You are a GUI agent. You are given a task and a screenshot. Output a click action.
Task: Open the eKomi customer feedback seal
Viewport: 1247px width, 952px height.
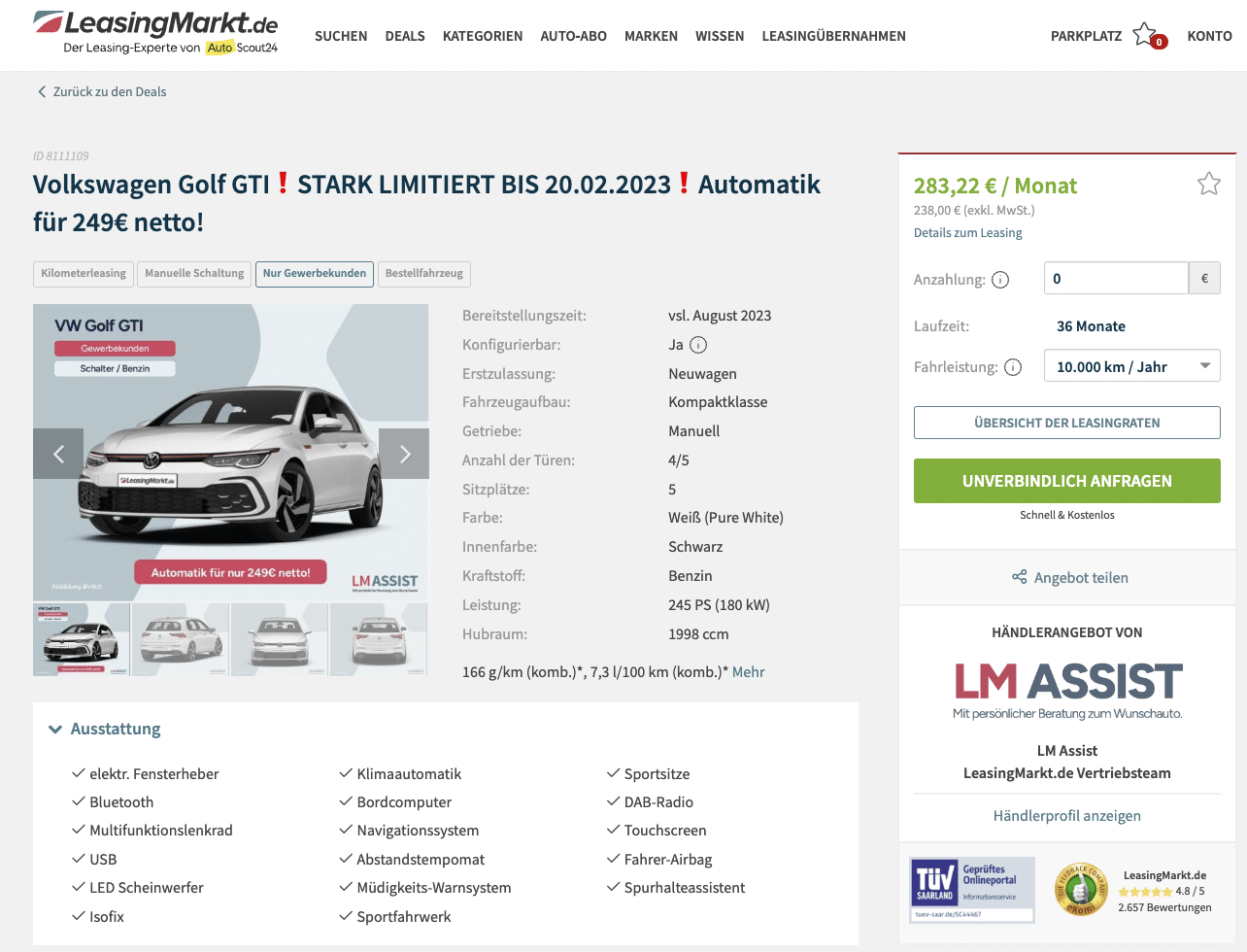pos(1081,890)
